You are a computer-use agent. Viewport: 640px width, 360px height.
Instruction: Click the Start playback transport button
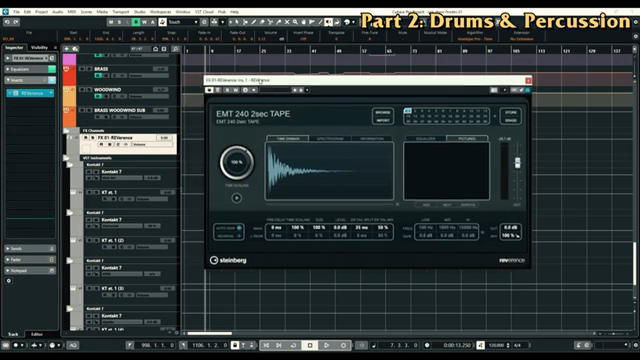pyautogui.click(x=327, y=345)
